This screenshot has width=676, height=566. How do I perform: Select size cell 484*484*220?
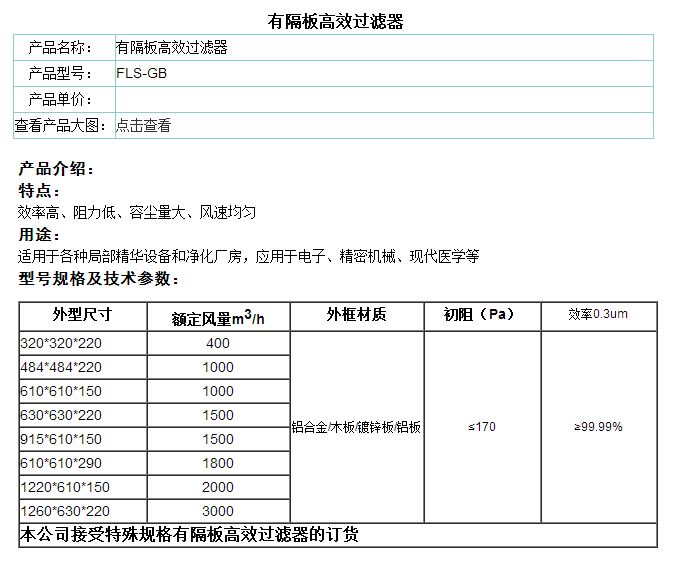[x=61, y=367]
